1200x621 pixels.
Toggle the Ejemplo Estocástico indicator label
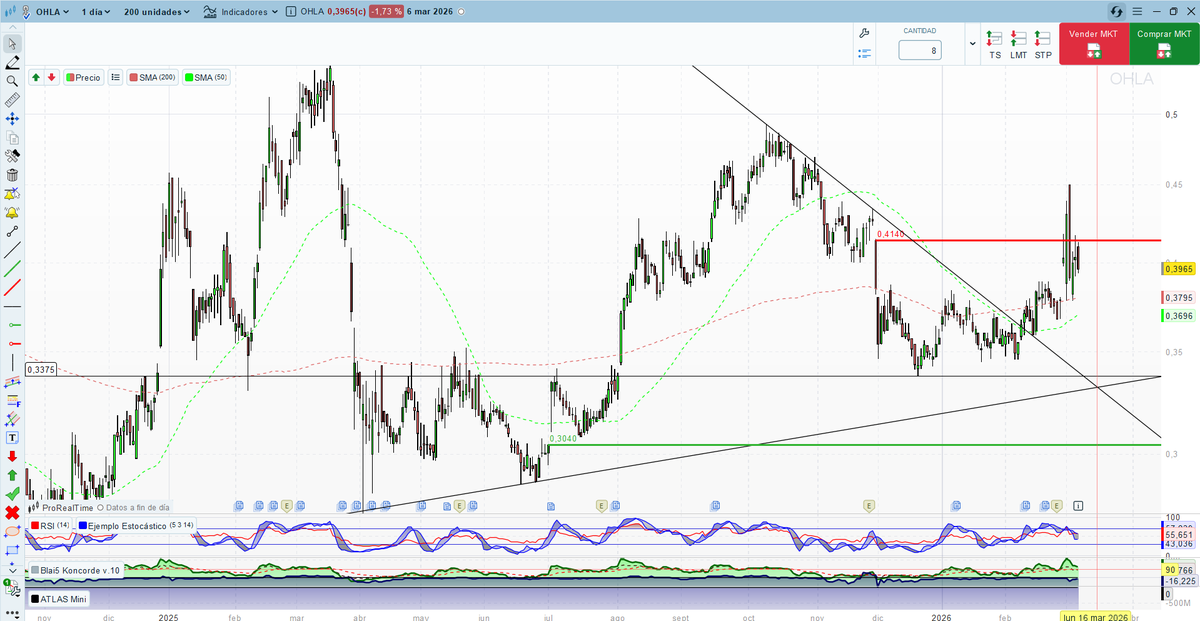(x=136, y=525)
